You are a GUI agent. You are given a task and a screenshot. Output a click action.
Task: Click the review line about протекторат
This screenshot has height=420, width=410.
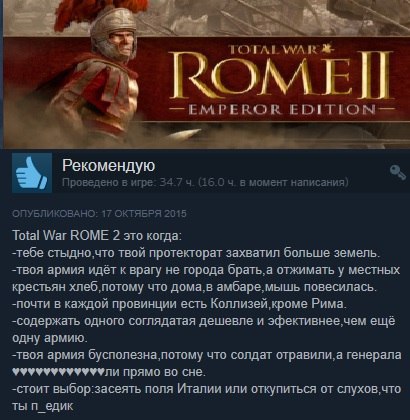196,253
